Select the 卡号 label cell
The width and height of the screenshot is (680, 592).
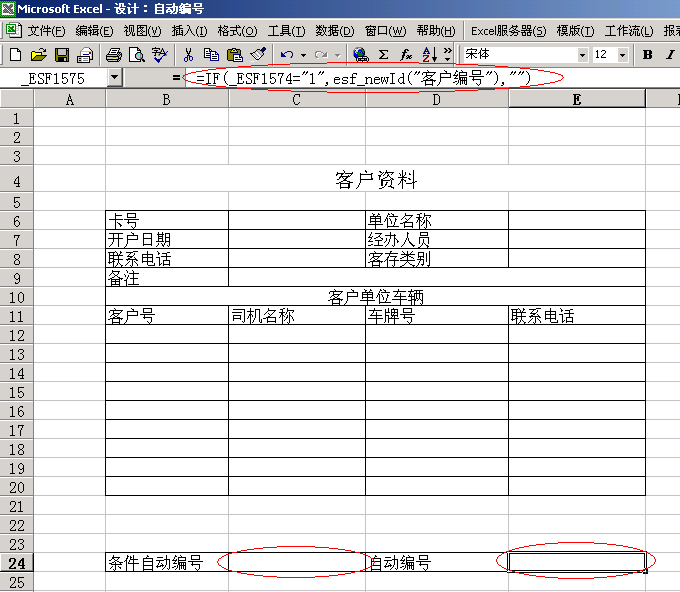(x=167, y=220)
